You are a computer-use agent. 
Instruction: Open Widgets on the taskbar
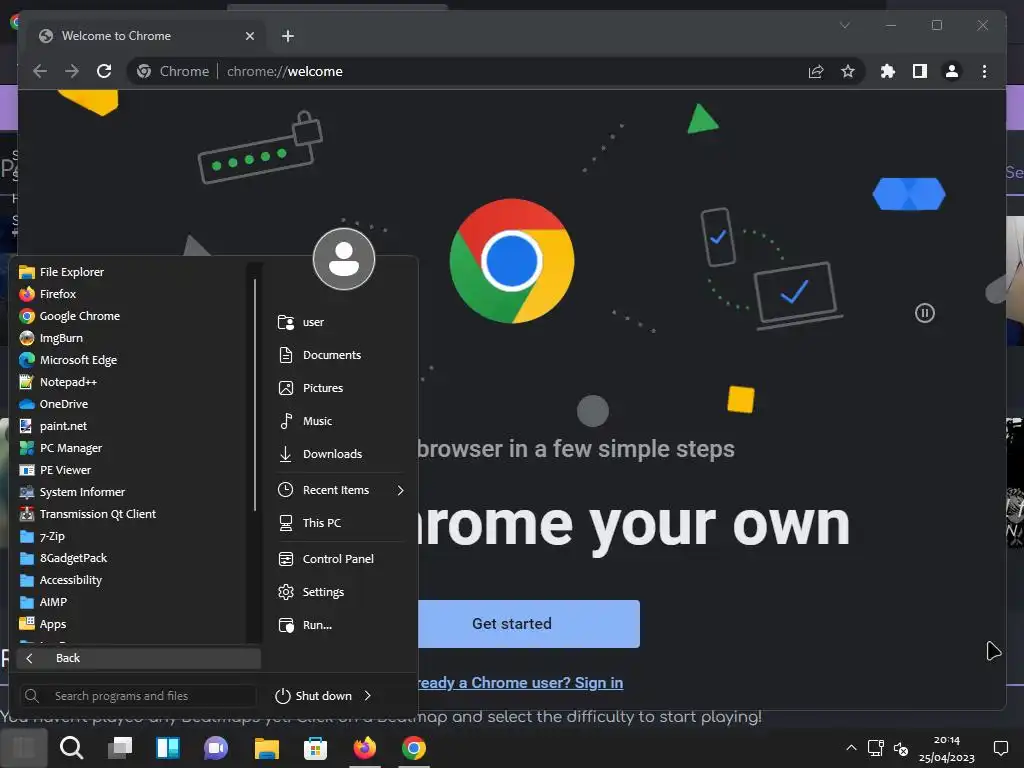coord(168,748)
